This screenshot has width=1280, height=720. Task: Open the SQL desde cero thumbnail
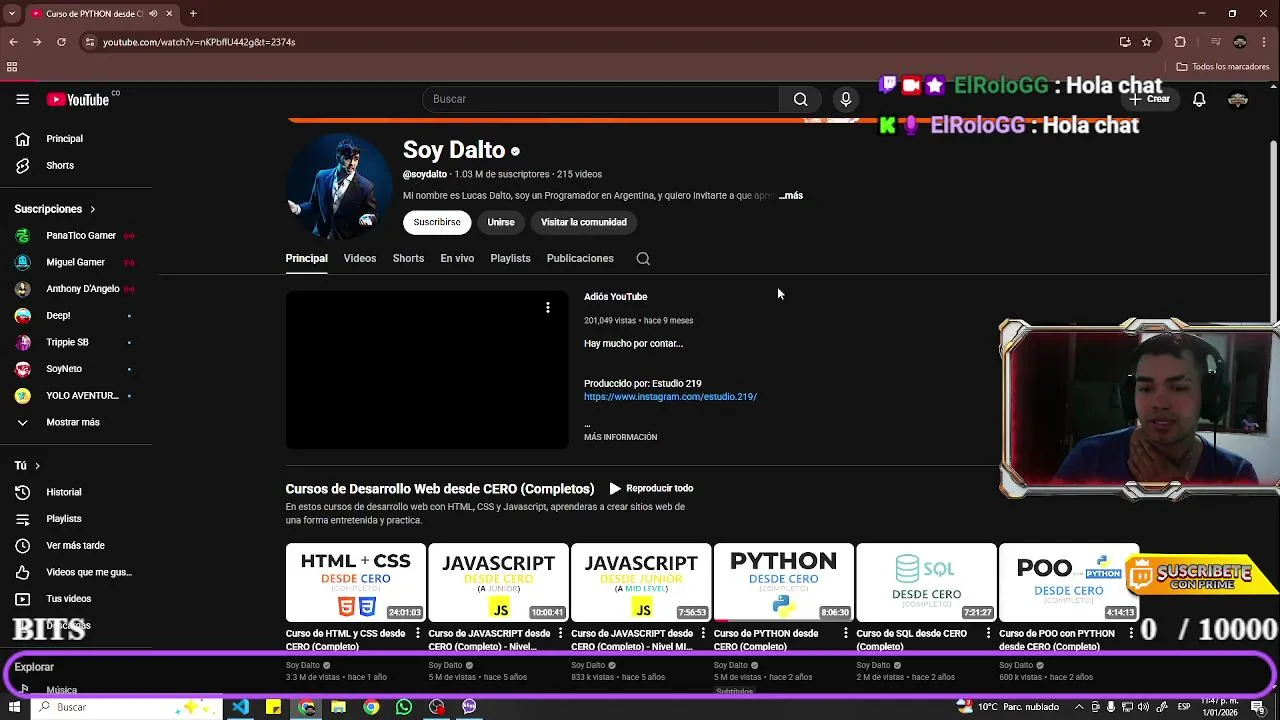click(926, 582)
